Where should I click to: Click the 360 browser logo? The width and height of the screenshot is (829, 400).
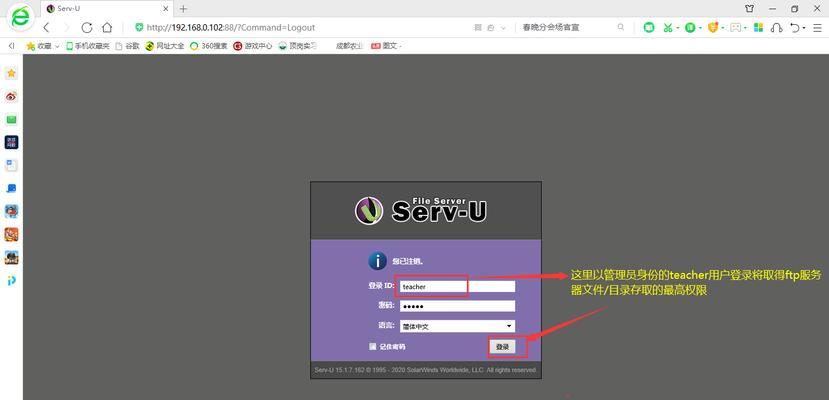21,17
